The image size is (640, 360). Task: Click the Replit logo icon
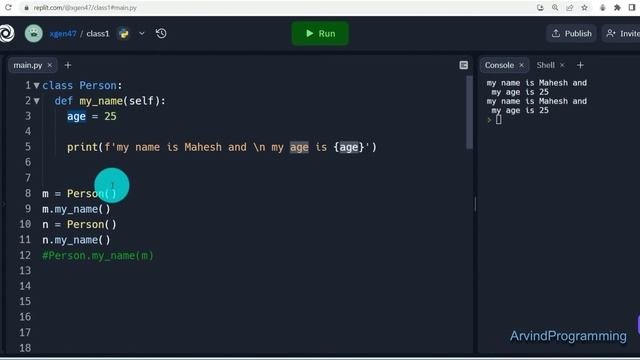(x=7, y=33)
